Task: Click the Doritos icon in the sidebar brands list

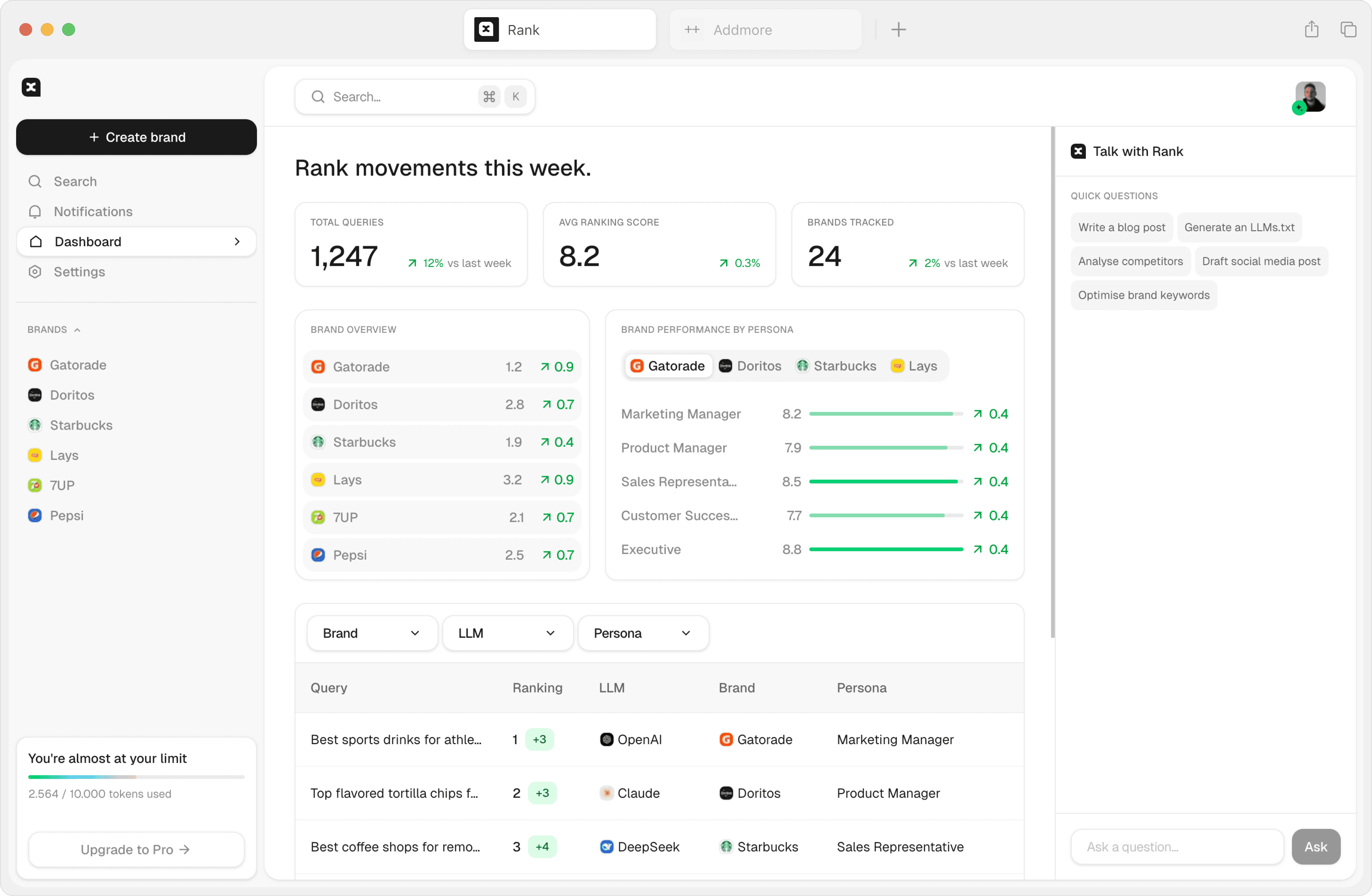Action: point(35,395)
